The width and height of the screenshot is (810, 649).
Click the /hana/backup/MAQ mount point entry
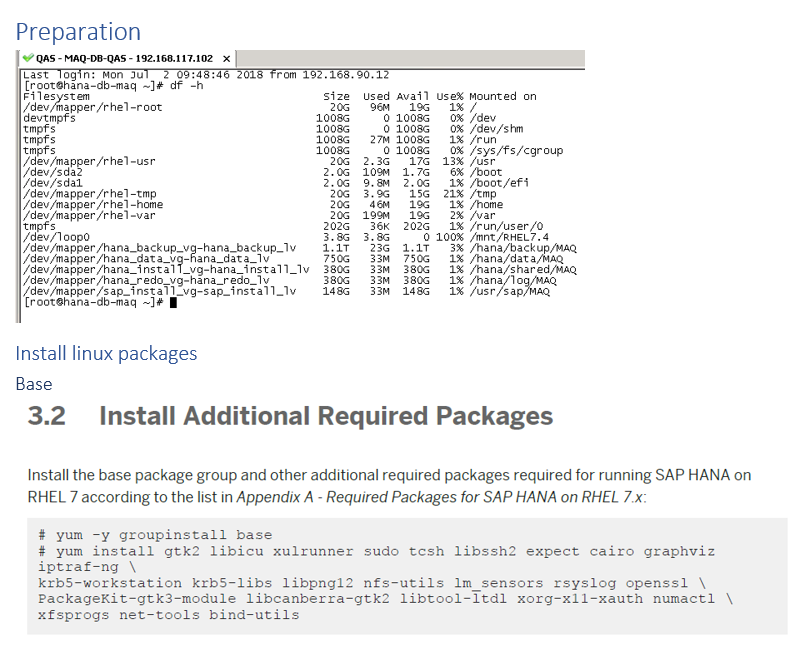(523, 248)
